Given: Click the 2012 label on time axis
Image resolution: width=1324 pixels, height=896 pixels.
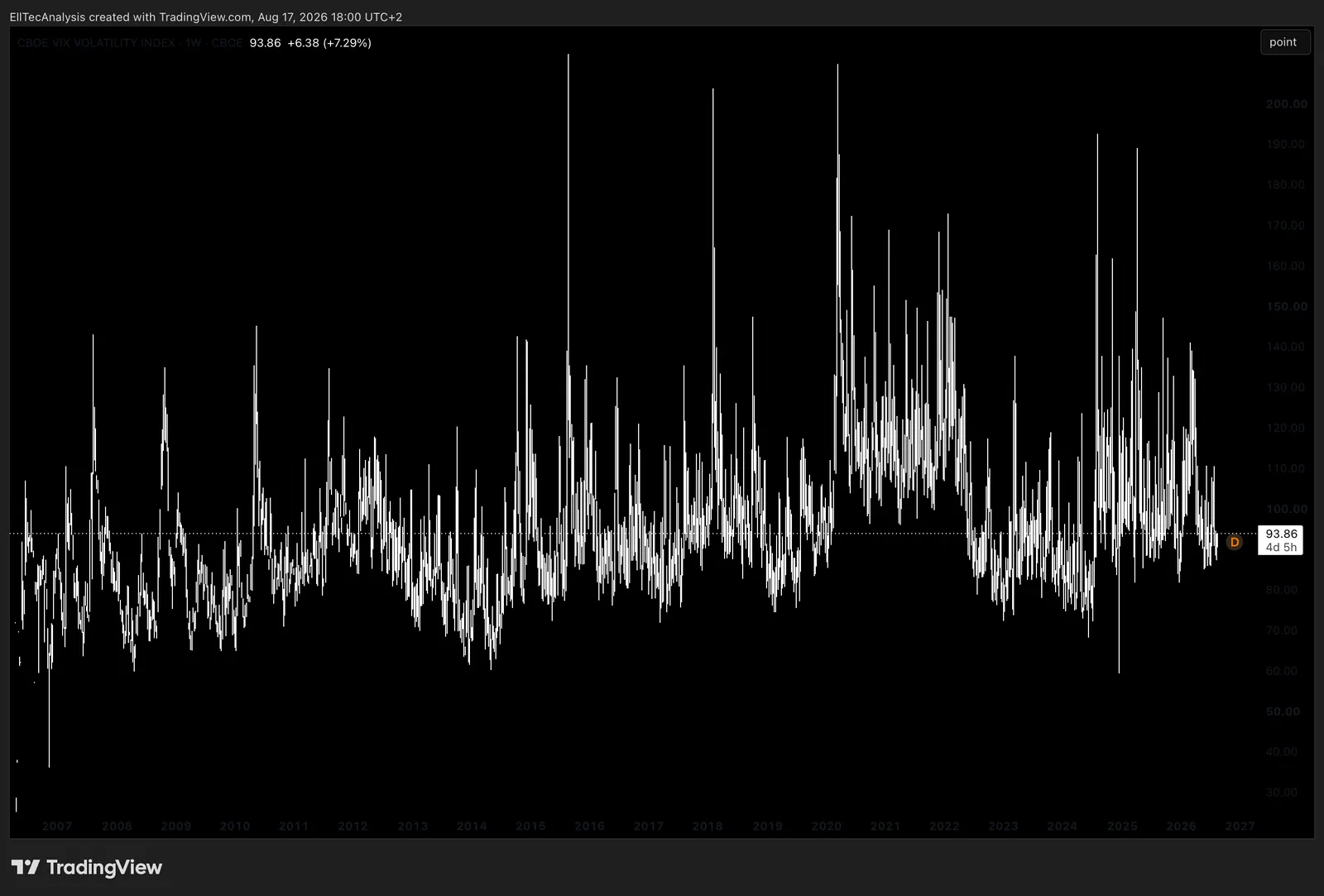Looking at the screenshot, I should click(x=353, y=826).
